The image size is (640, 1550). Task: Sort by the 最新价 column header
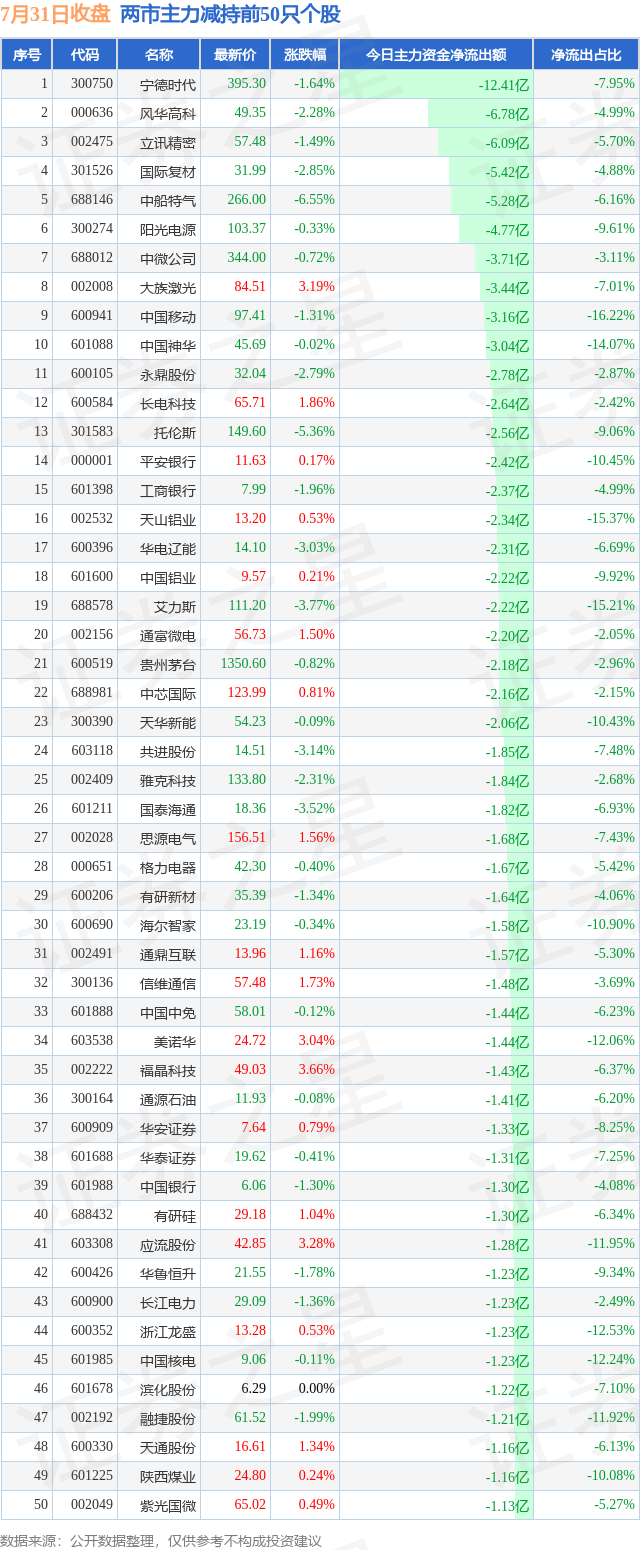click(x=235, y=55)
